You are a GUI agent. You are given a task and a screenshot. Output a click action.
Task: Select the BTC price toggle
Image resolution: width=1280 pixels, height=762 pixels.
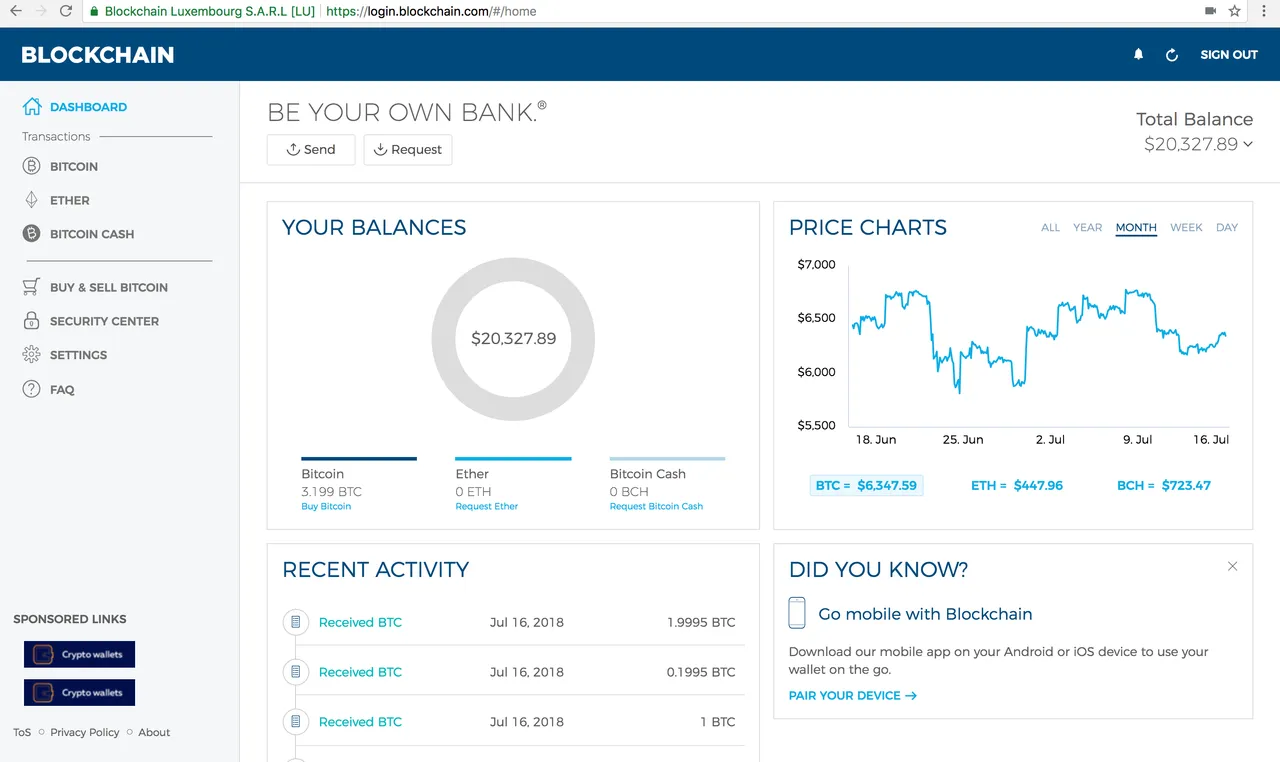[x=866, y=485]
